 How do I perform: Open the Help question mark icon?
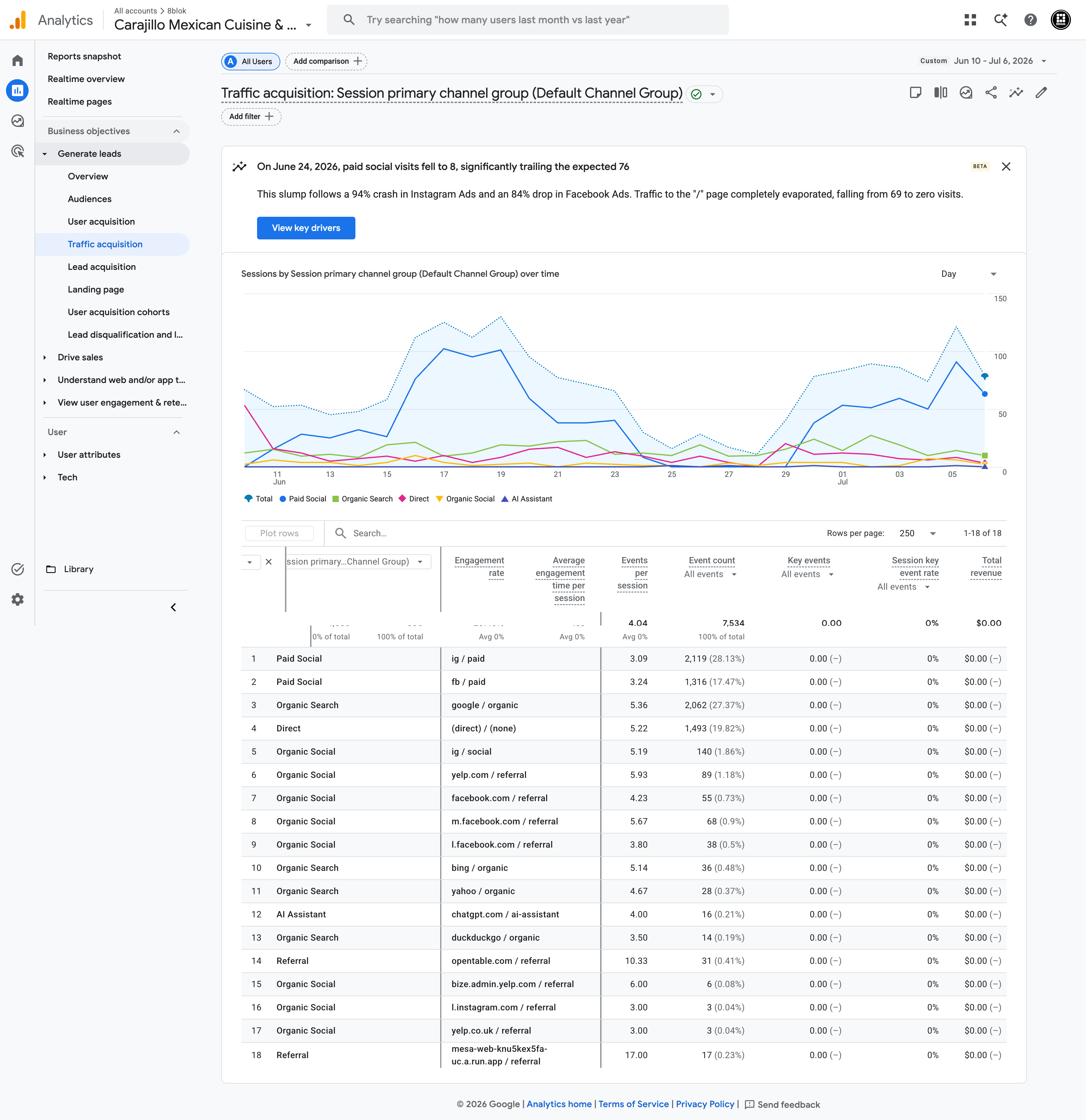pyautogui.click(x=1030, y=20)
